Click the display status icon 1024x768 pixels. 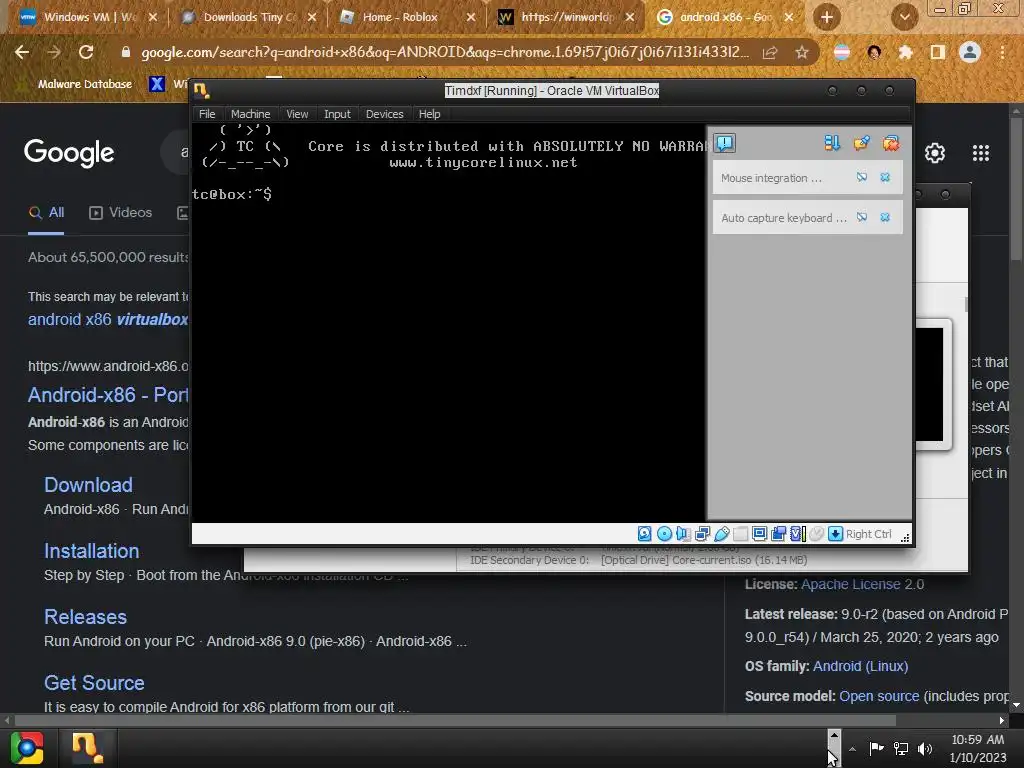760,534
